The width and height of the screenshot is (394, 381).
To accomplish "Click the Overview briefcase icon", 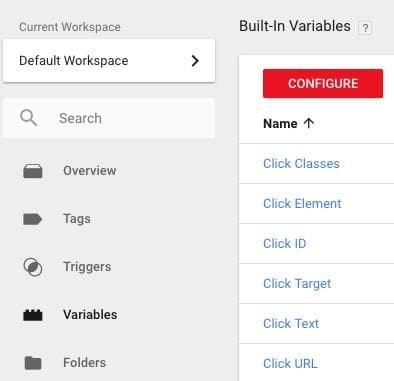I will [33, 171].
